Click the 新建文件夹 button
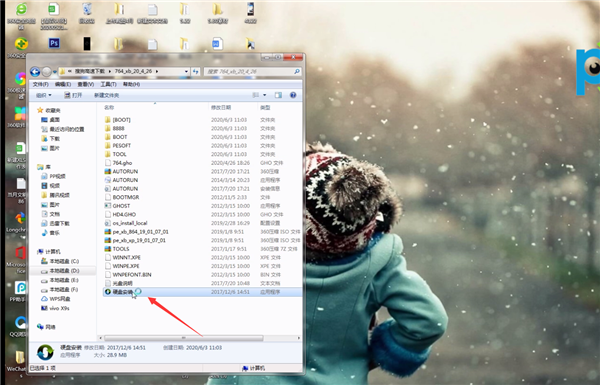Screen dimensions: 600x385 click(107, 95)
